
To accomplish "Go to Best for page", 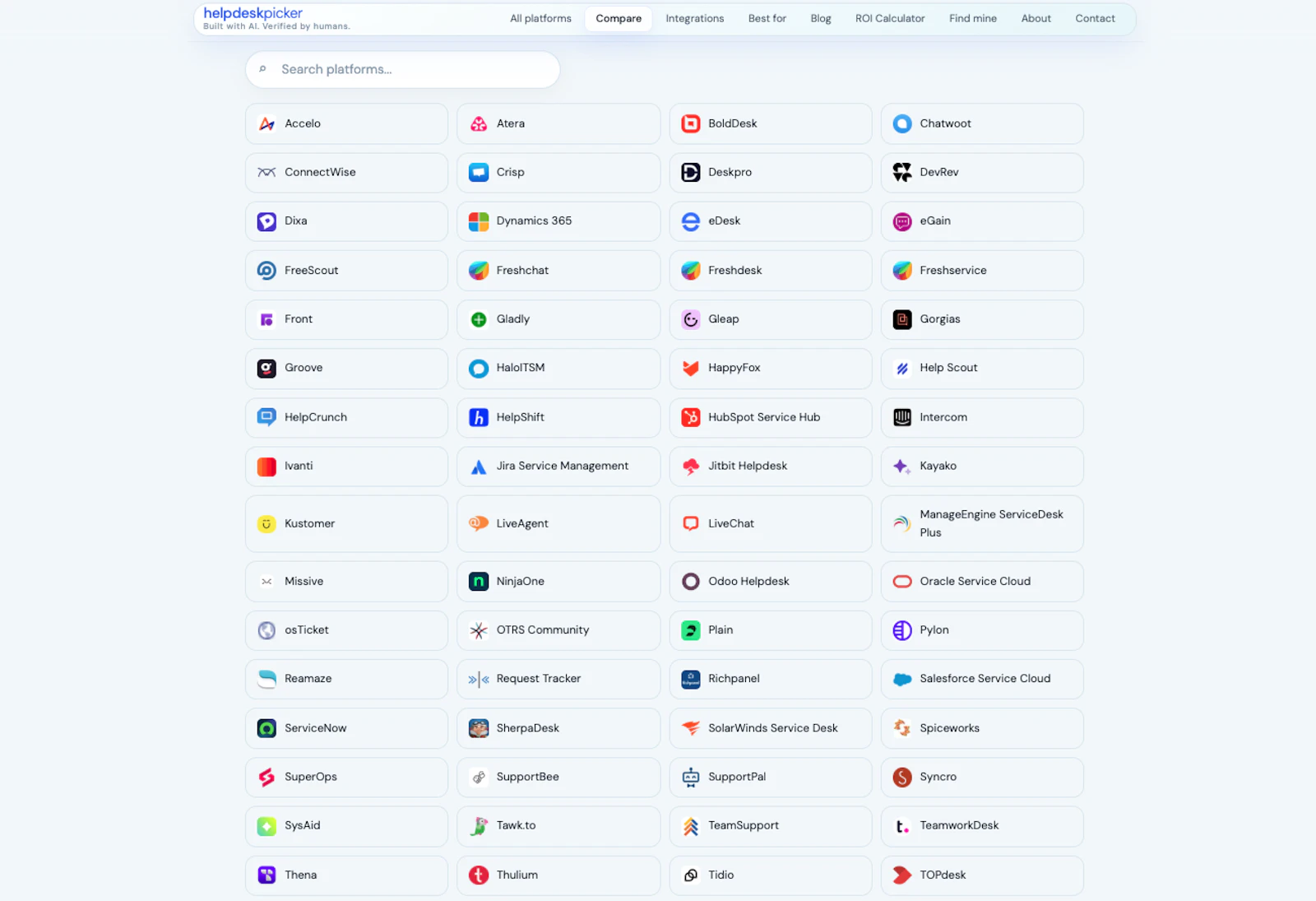I will (767, 18).
